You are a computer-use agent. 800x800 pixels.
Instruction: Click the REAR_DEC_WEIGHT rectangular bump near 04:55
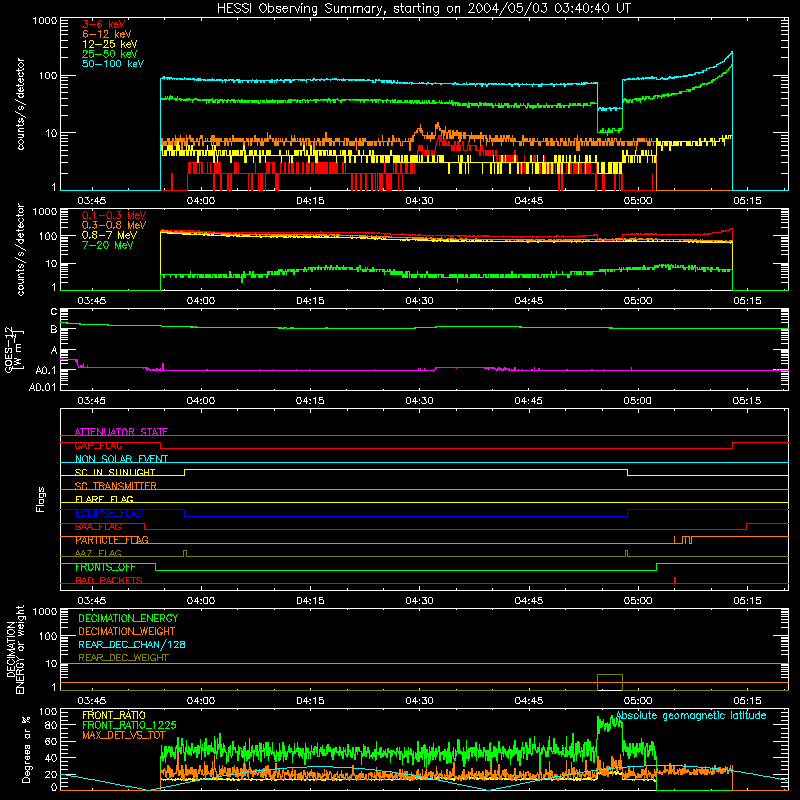pyautogui.click(x=610, y=682)
